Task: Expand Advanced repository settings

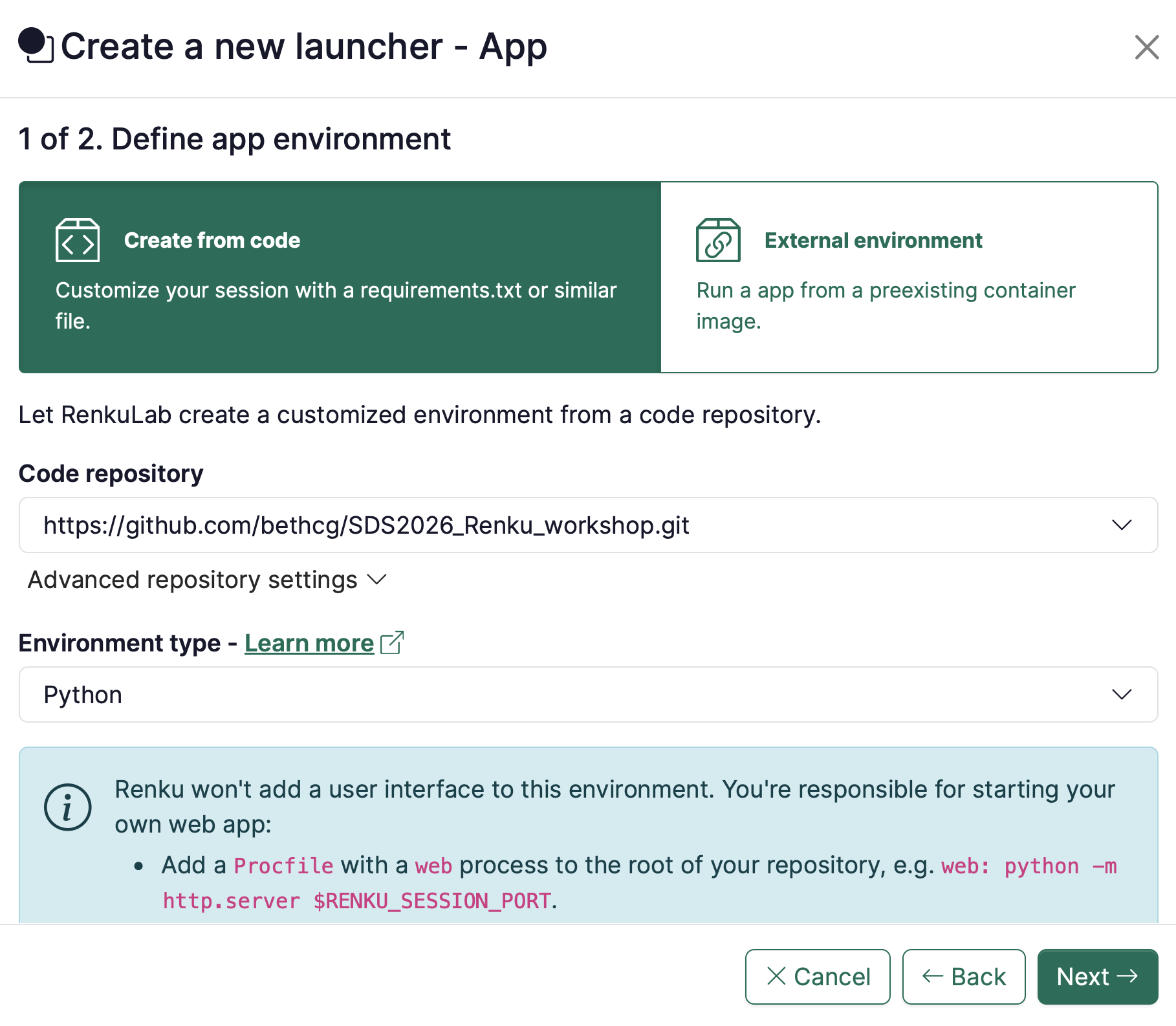Action: (207, 580)
